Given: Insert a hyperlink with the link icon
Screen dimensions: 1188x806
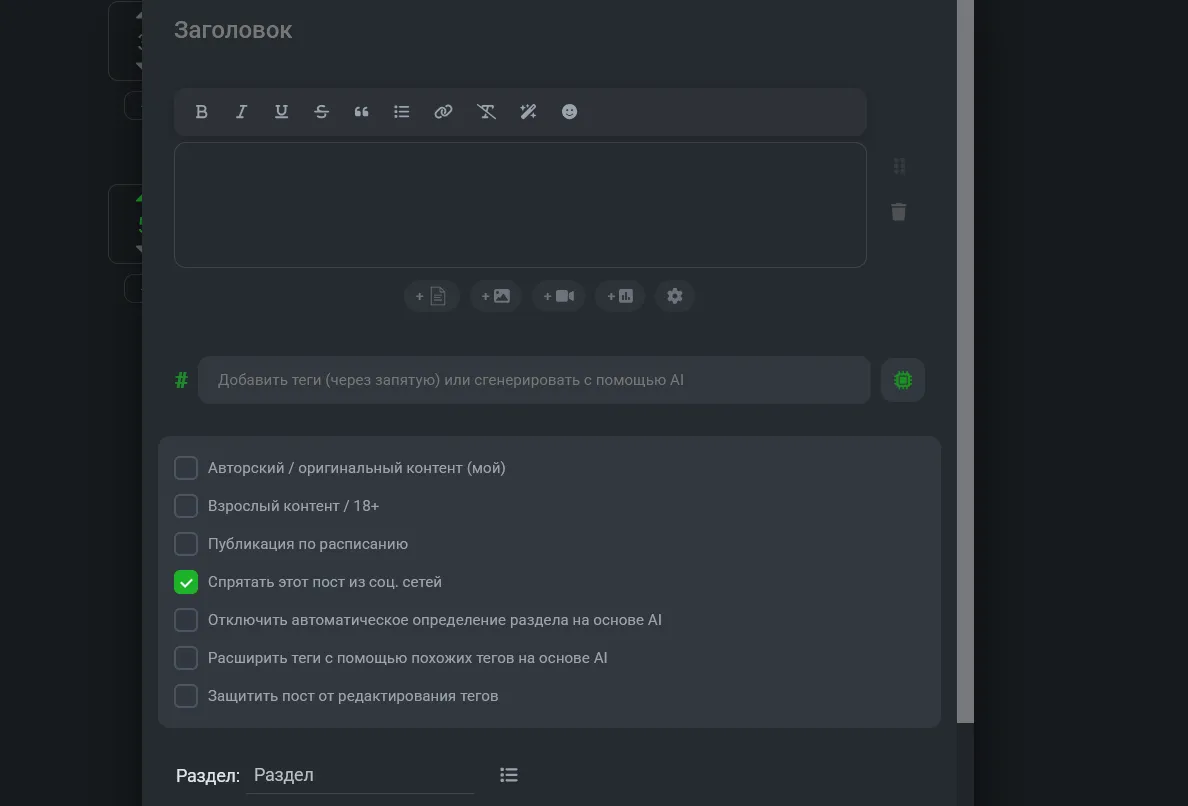Looking at the screenshot, I should click(x=443, y=112).
